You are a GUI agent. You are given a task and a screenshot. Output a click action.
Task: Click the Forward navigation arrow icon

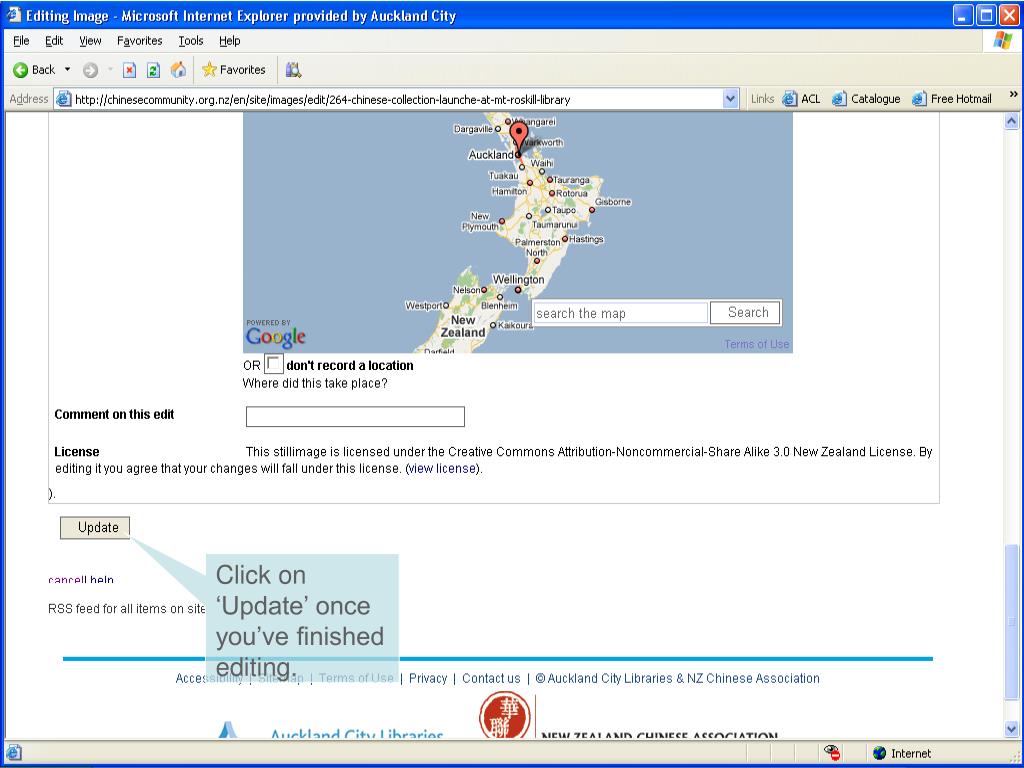click(x=91, y=70)
